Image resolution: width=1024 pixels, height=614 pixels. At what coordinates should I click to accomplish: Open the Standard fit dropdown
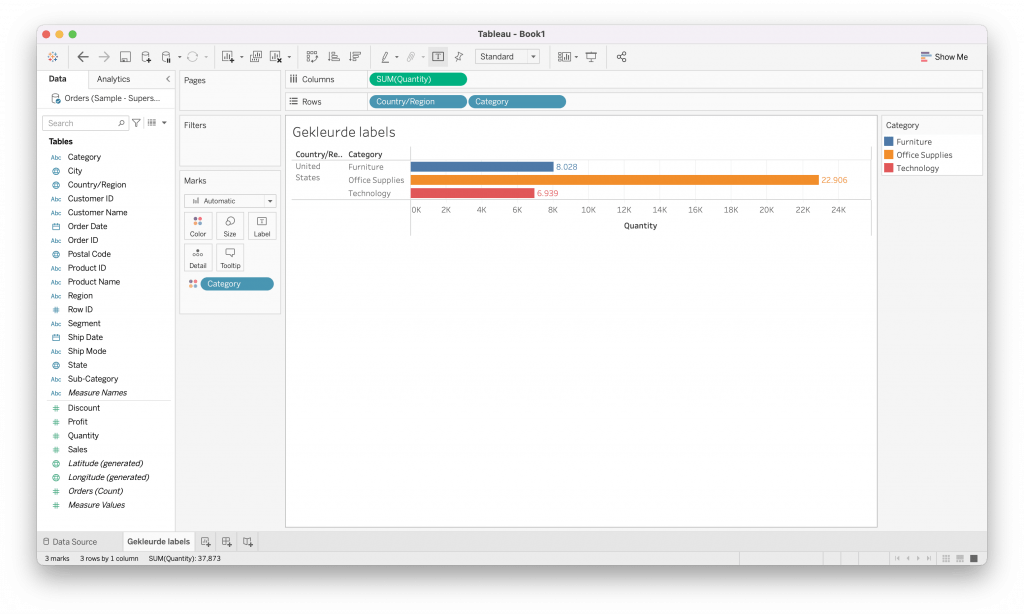click(x=507, y=57)
